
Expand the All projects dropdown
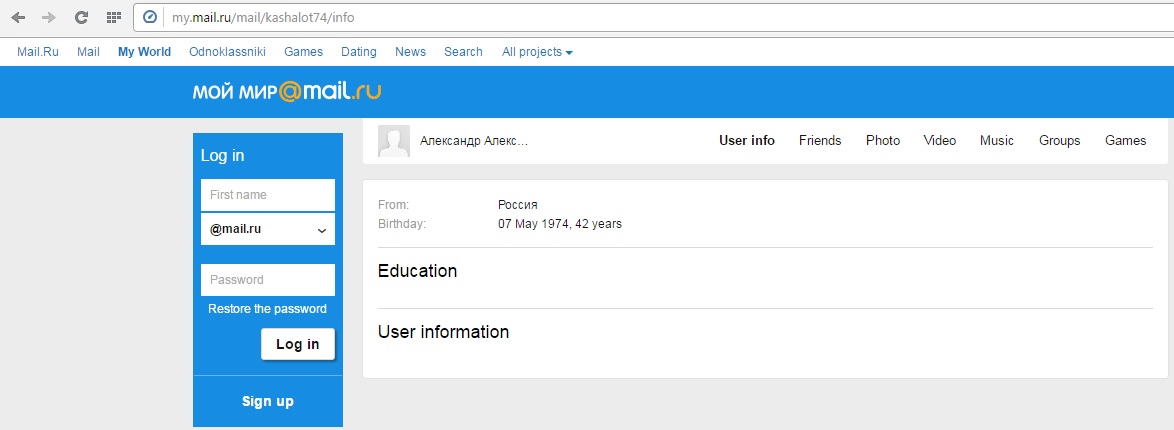click(537, 52)
